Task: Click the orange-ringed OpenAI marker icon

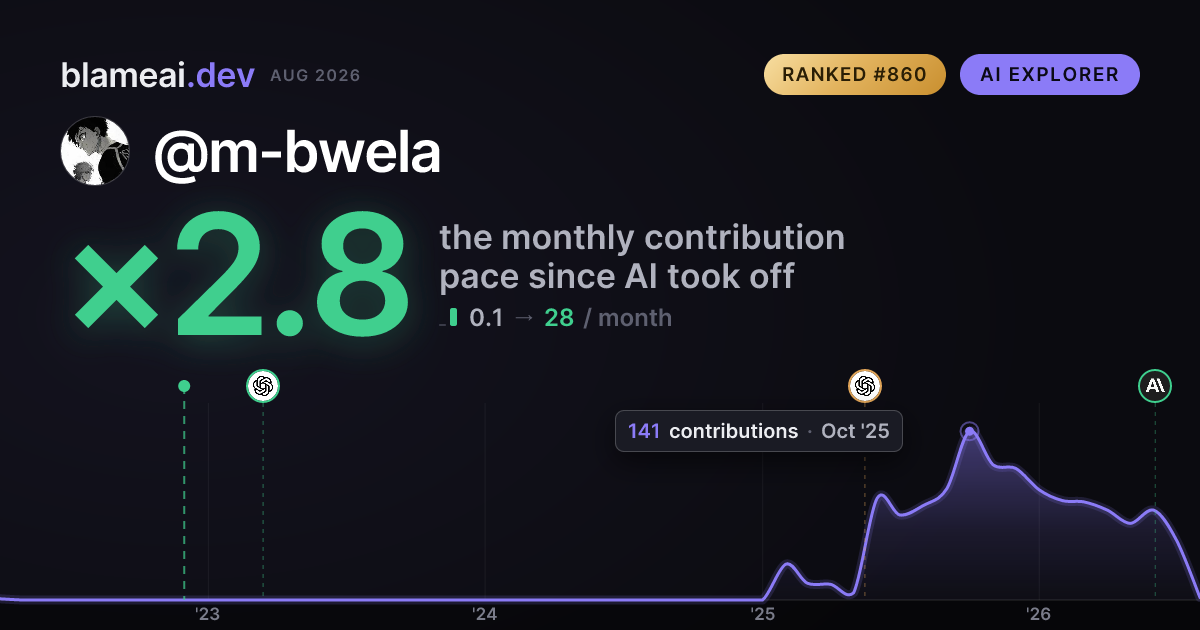Action: pyautogui.click(x=865, y=386)
